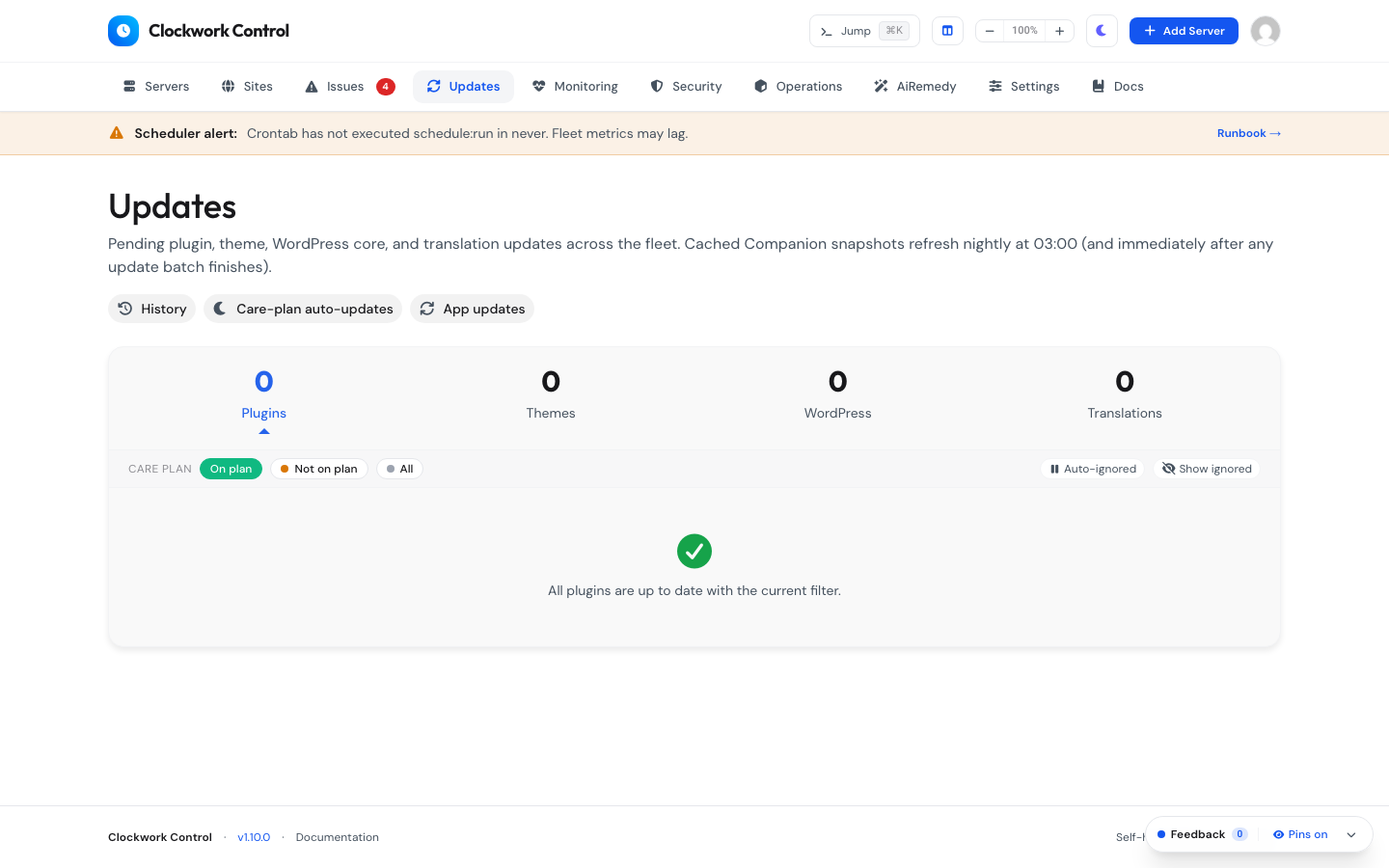Image resolution: width=1389 pixels, height=868 pixels.
Task: Open the update History chip
Action: (x=151, y=309)
